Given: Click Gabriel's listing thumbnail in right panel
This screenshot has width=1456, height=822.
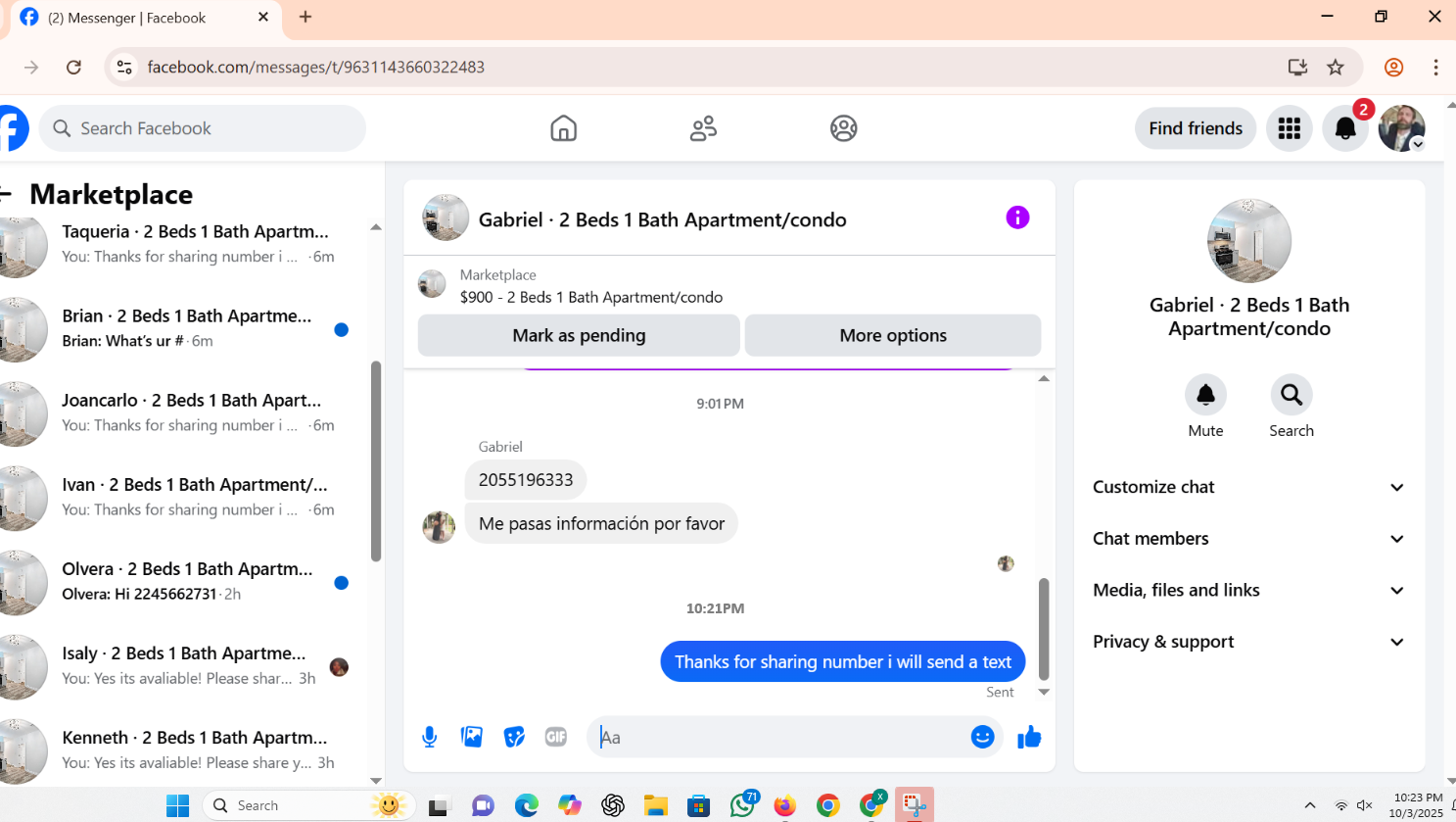Looking at the screenshot, I should click(x=1249, y=241).
